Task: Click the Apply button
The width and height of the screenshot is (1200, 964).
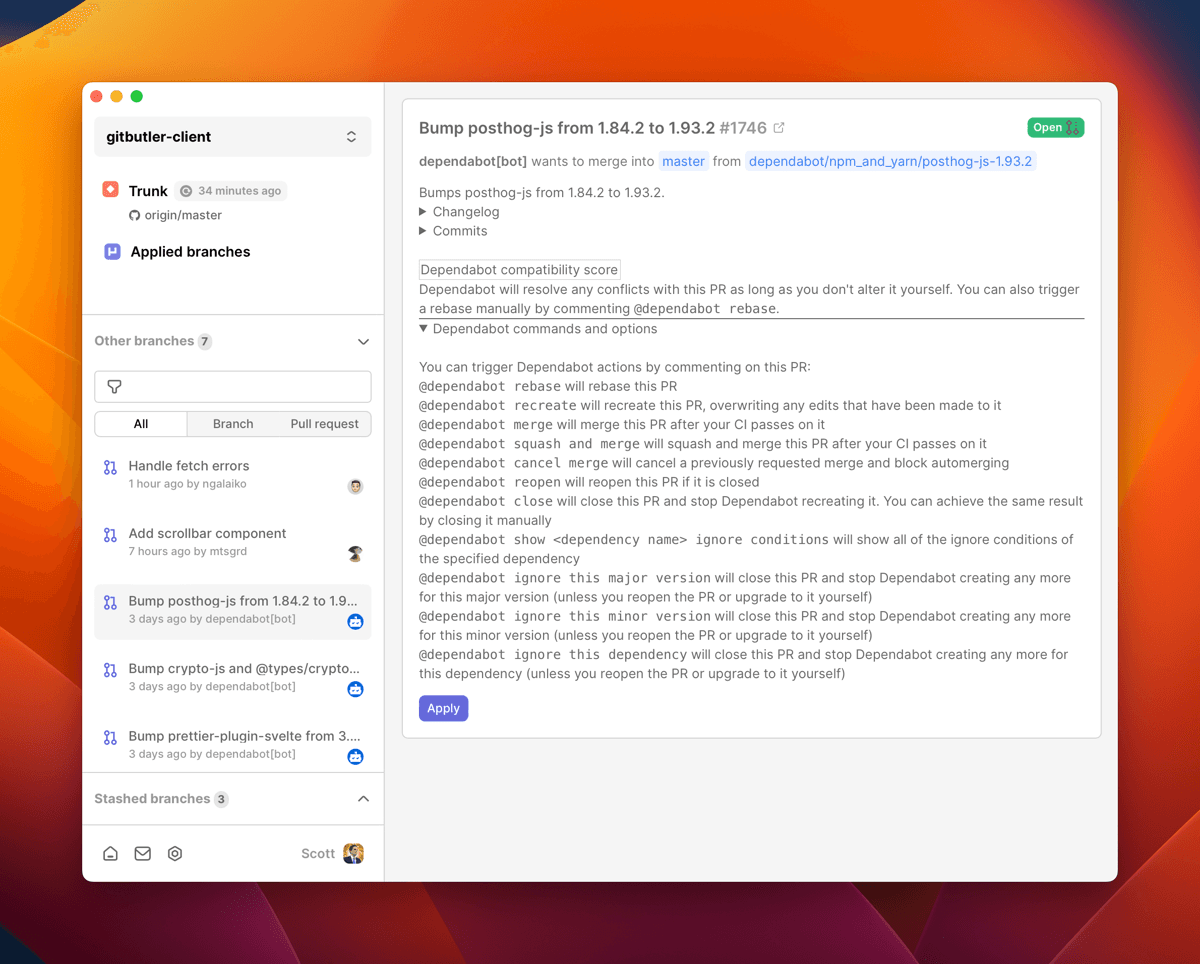Action: coord(443,708)
